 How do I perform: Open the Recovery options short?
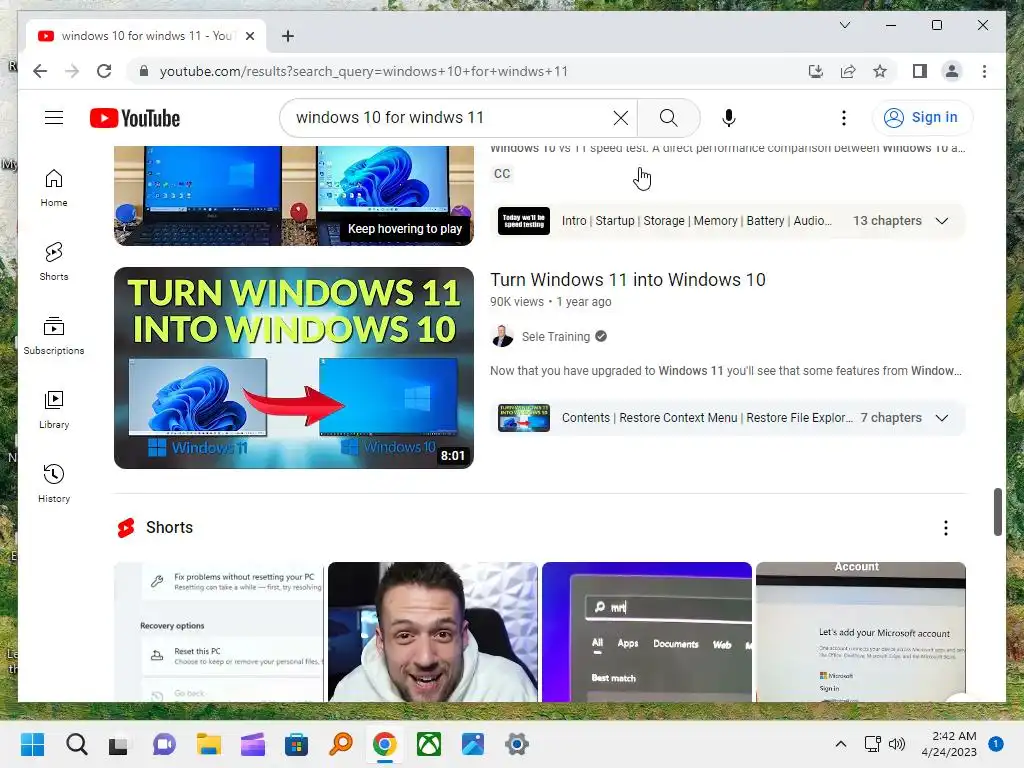coord(219,632)
